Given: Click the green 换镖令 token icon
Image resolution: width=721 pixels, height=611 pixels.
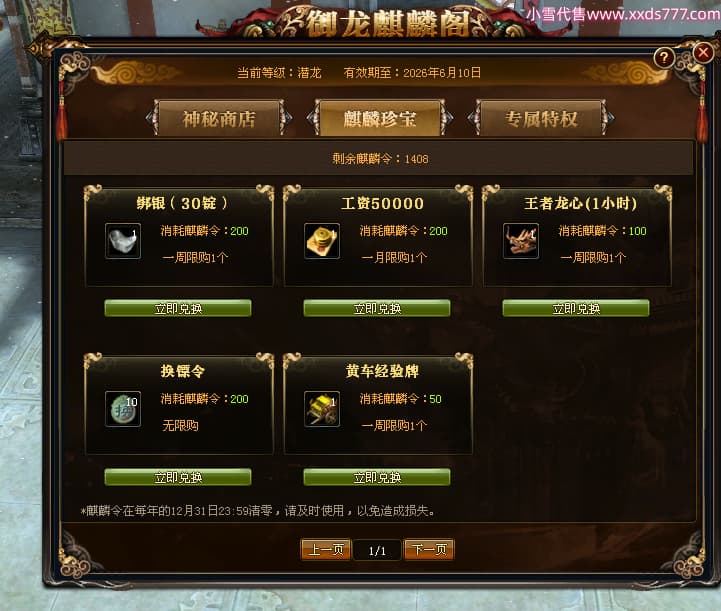Looking at the screenshot, I should point(123,409).
